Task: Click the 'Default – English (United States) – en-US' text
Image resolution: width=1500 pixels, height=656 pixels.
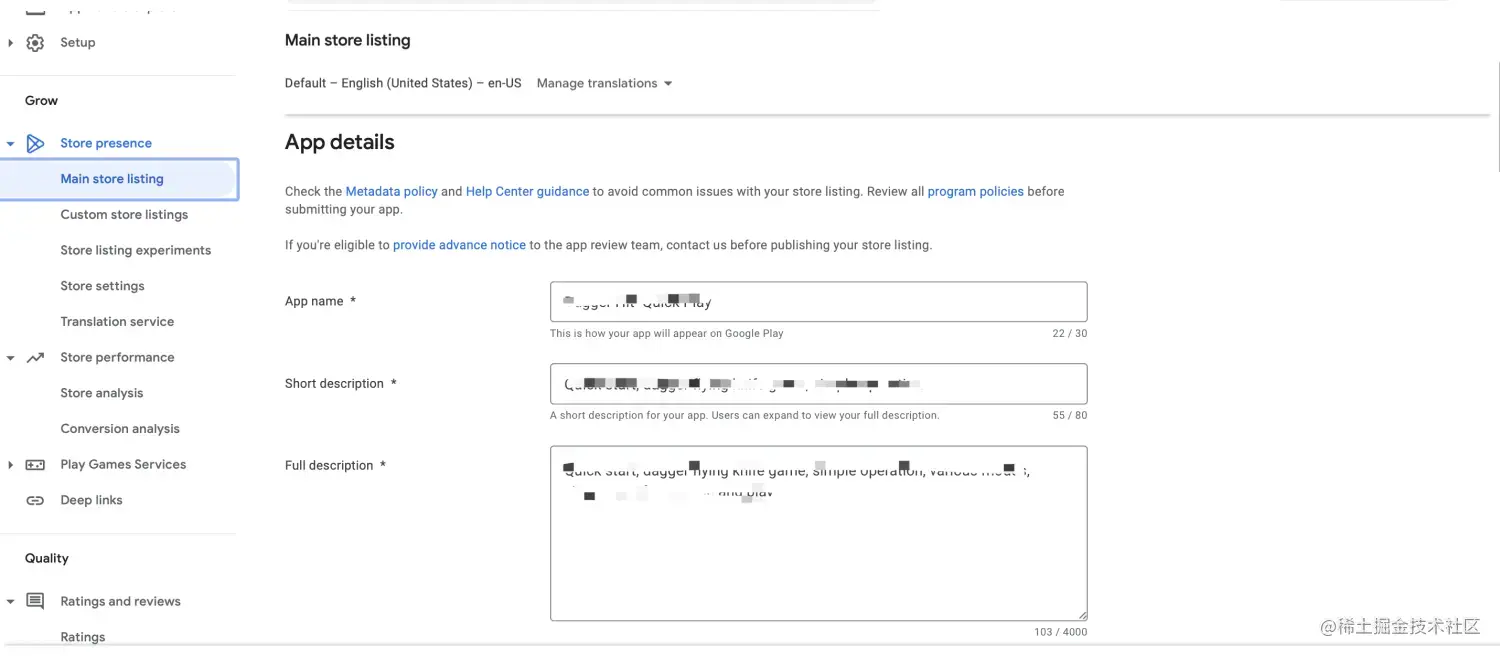Action: 403,83
